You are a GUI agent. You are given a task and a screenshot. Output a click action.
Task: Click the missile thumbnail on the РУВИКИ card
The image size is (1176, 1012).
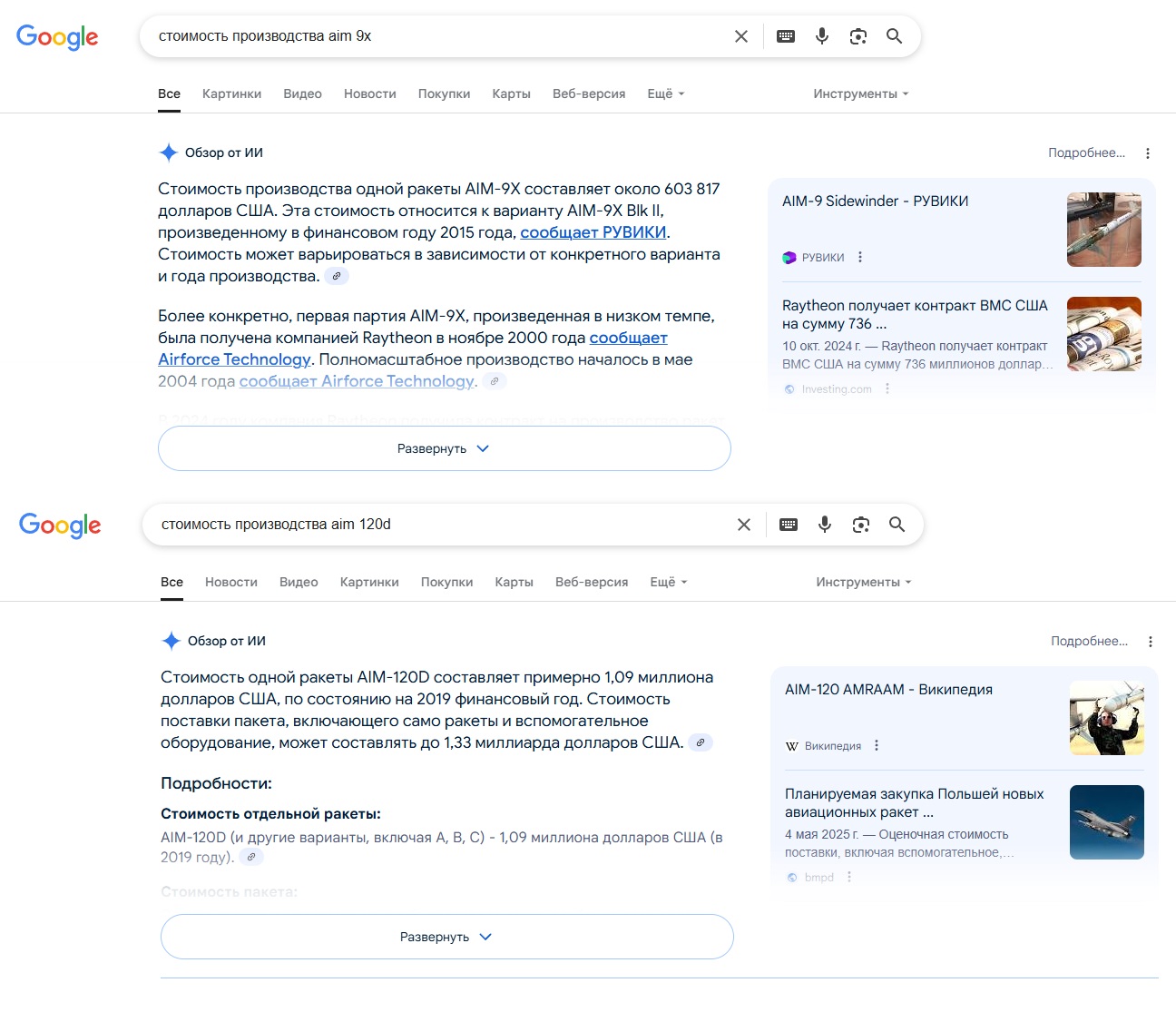[x=1104, y=230]
